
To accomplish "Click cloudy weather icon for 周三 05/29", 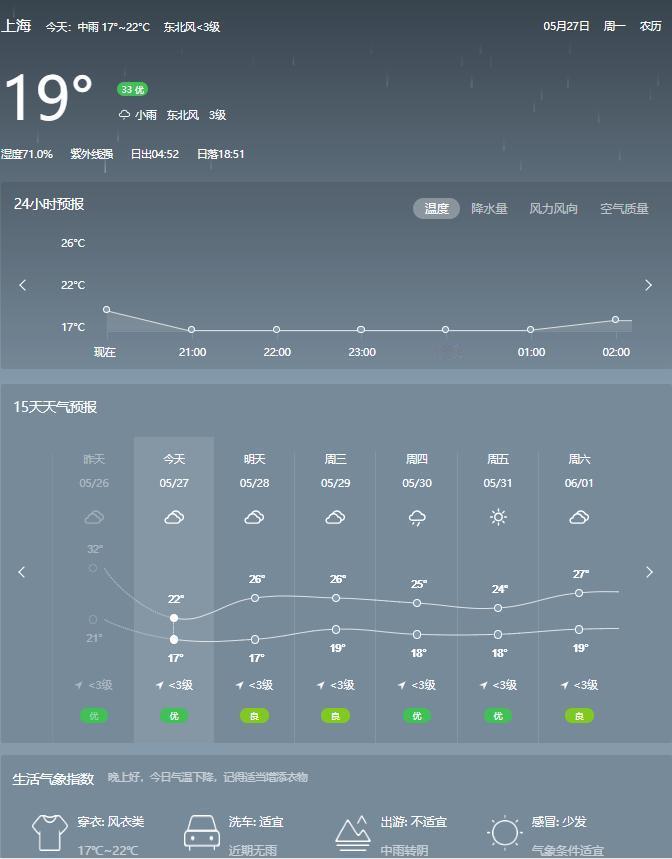I will click(x=335, y=517).
